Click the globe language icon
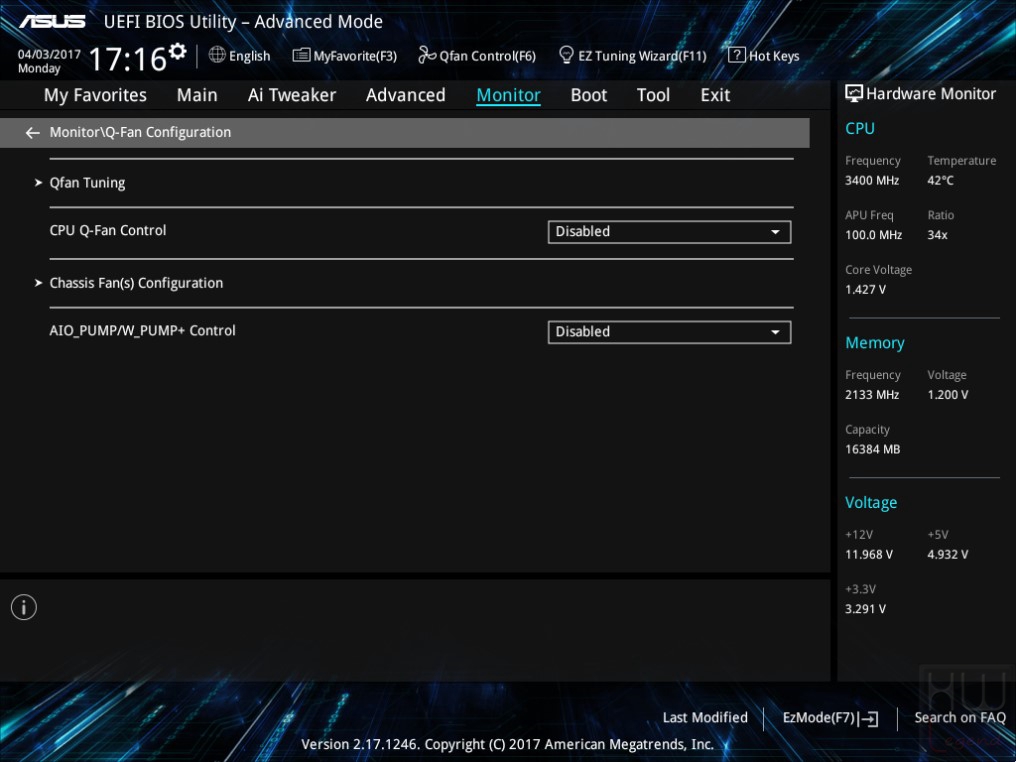 pyautogui.click(x=217, y=55)
